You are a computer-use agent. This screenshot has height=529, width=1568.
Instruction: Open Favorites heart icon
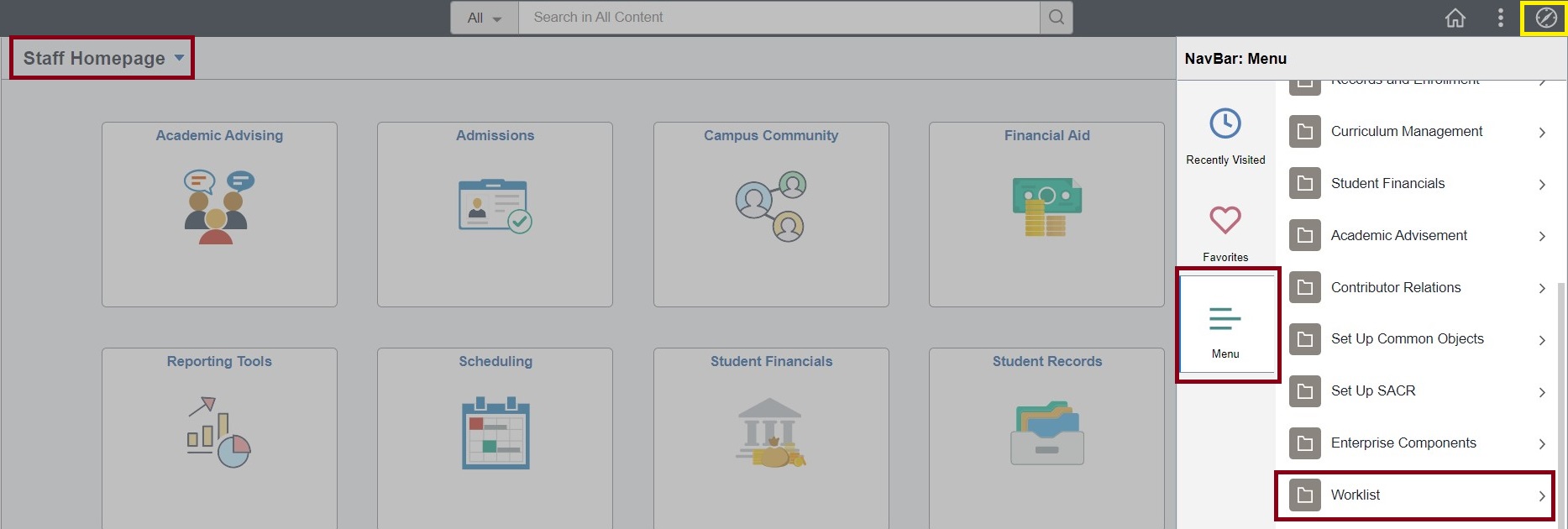coord(1225,221)
